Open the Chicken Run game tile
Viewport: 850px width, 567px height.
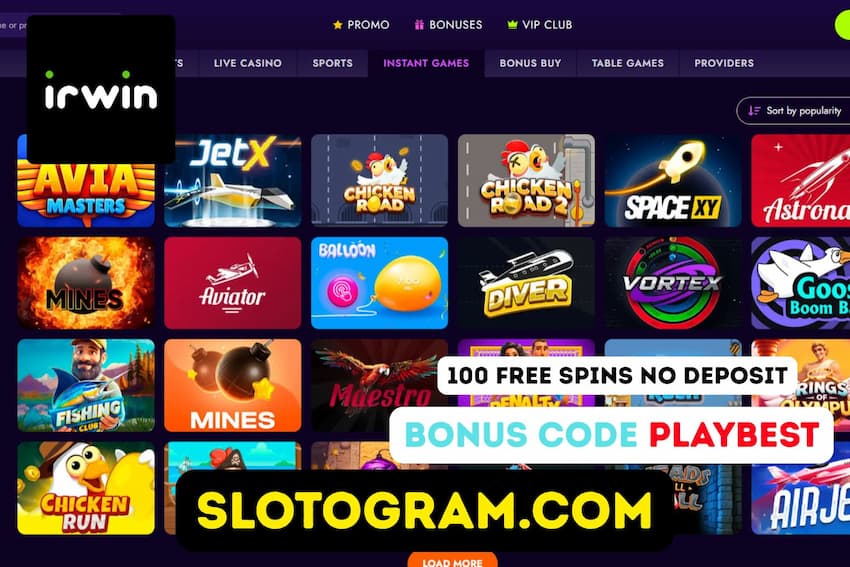pyautogui.click(x=86, y=488)
